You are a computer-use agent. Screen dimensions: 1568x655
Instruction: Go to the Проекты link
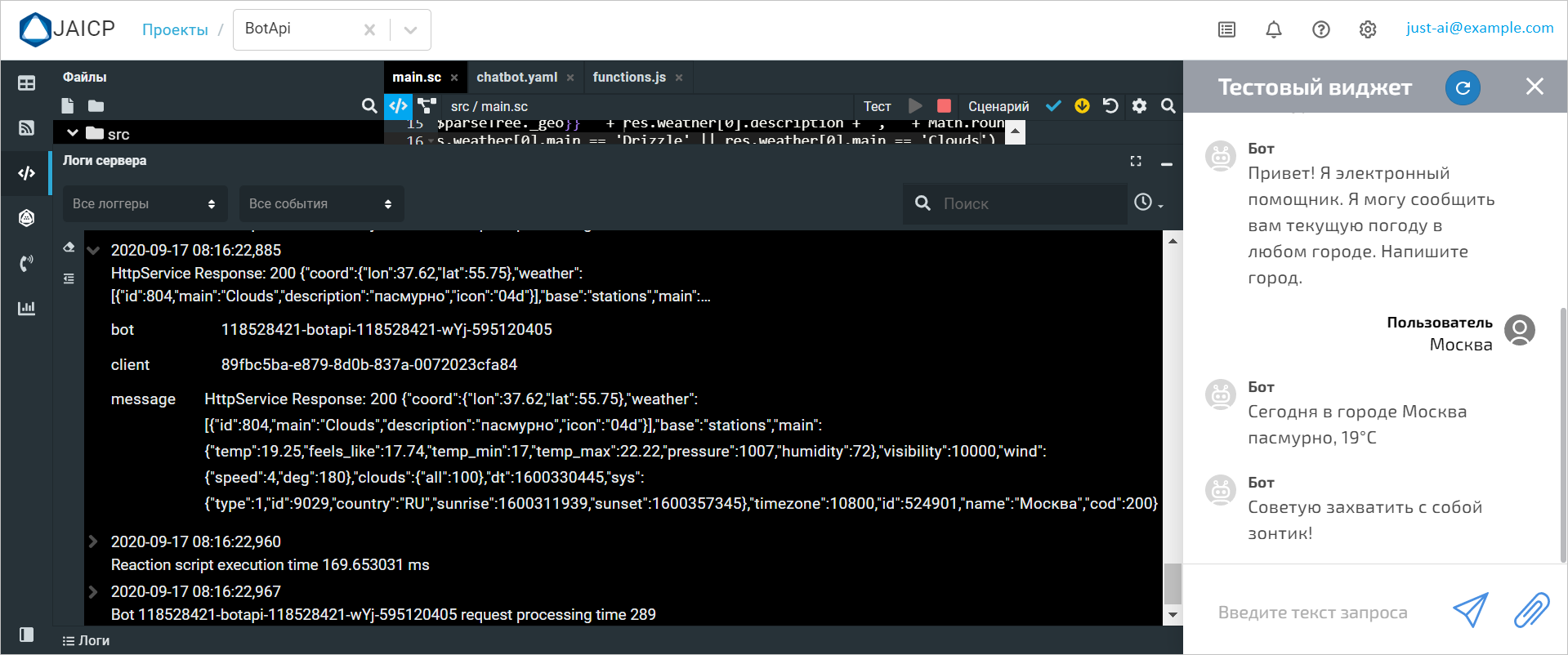175,30
